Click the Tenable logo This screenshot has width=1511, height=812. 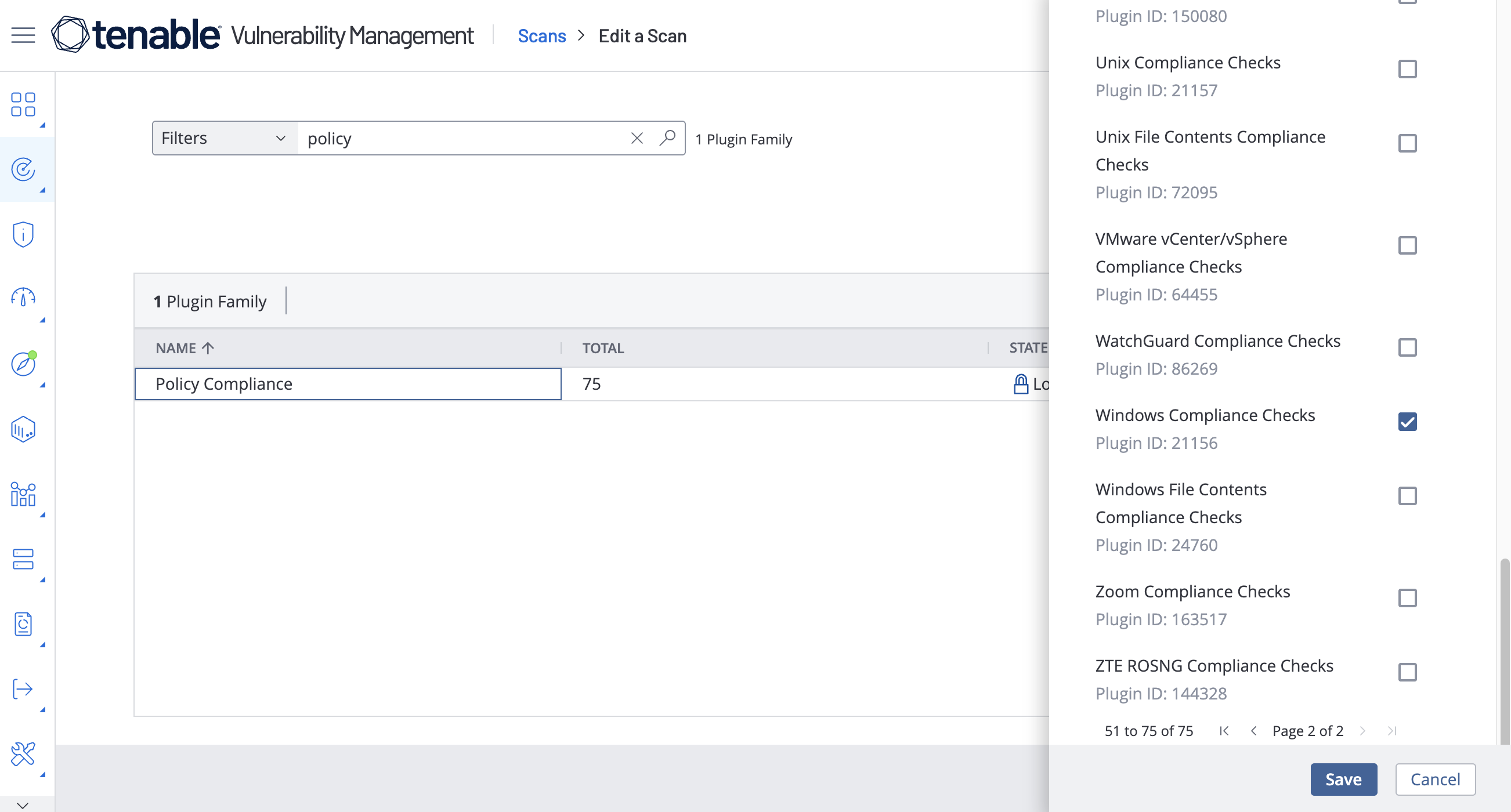point(136,35)
